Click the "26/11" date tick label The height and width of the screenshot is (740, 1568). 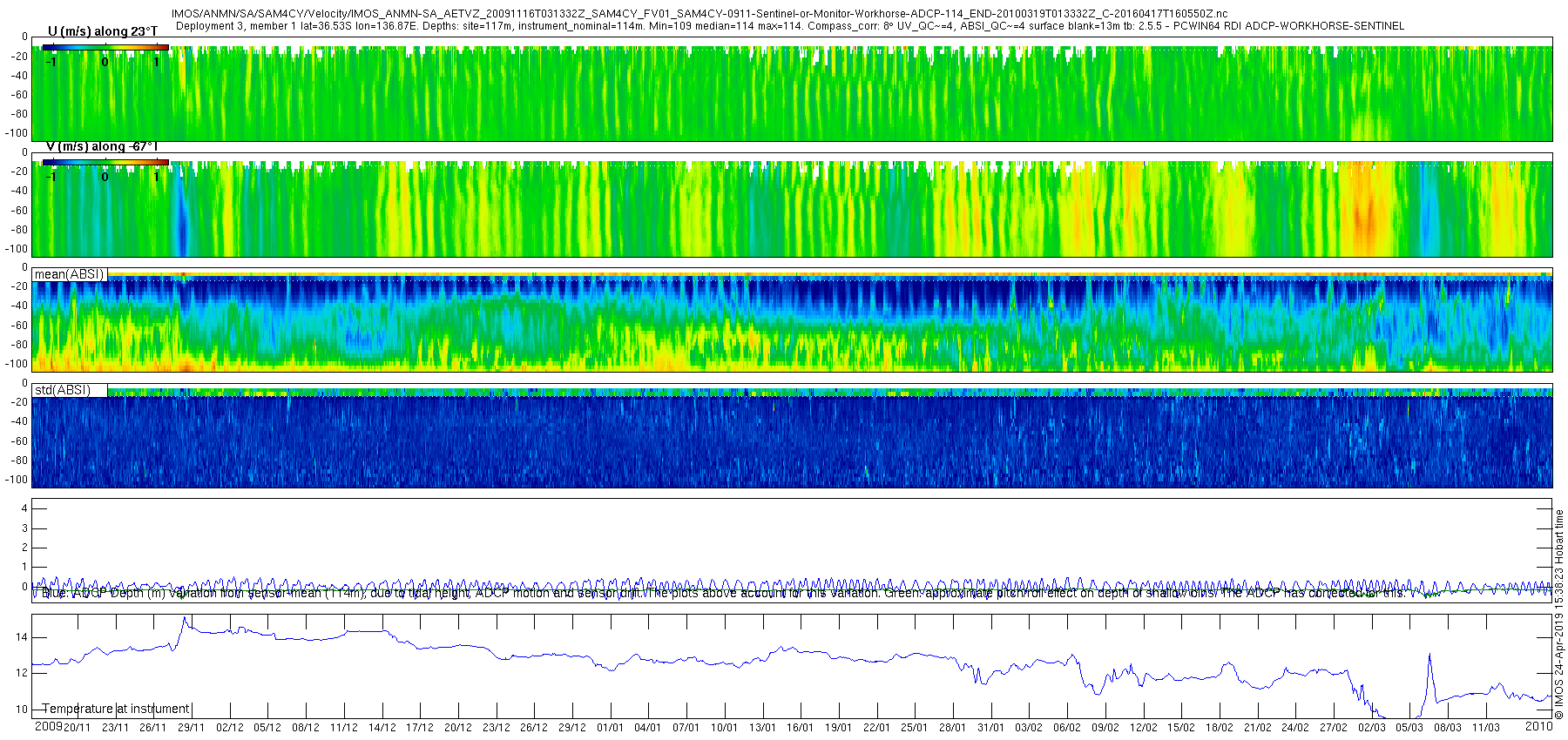coord(153,727)
